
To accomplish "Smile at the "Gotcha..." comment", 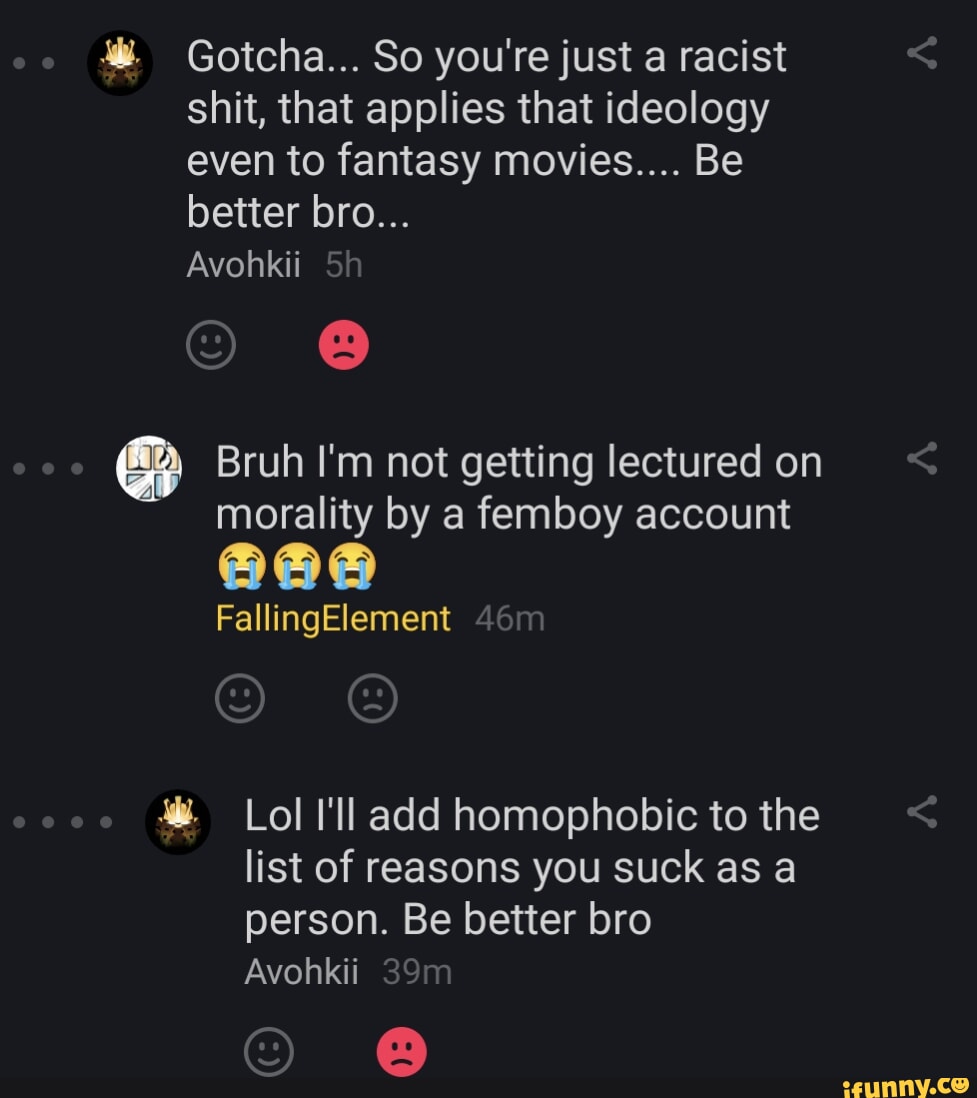I will click(210, 347).
